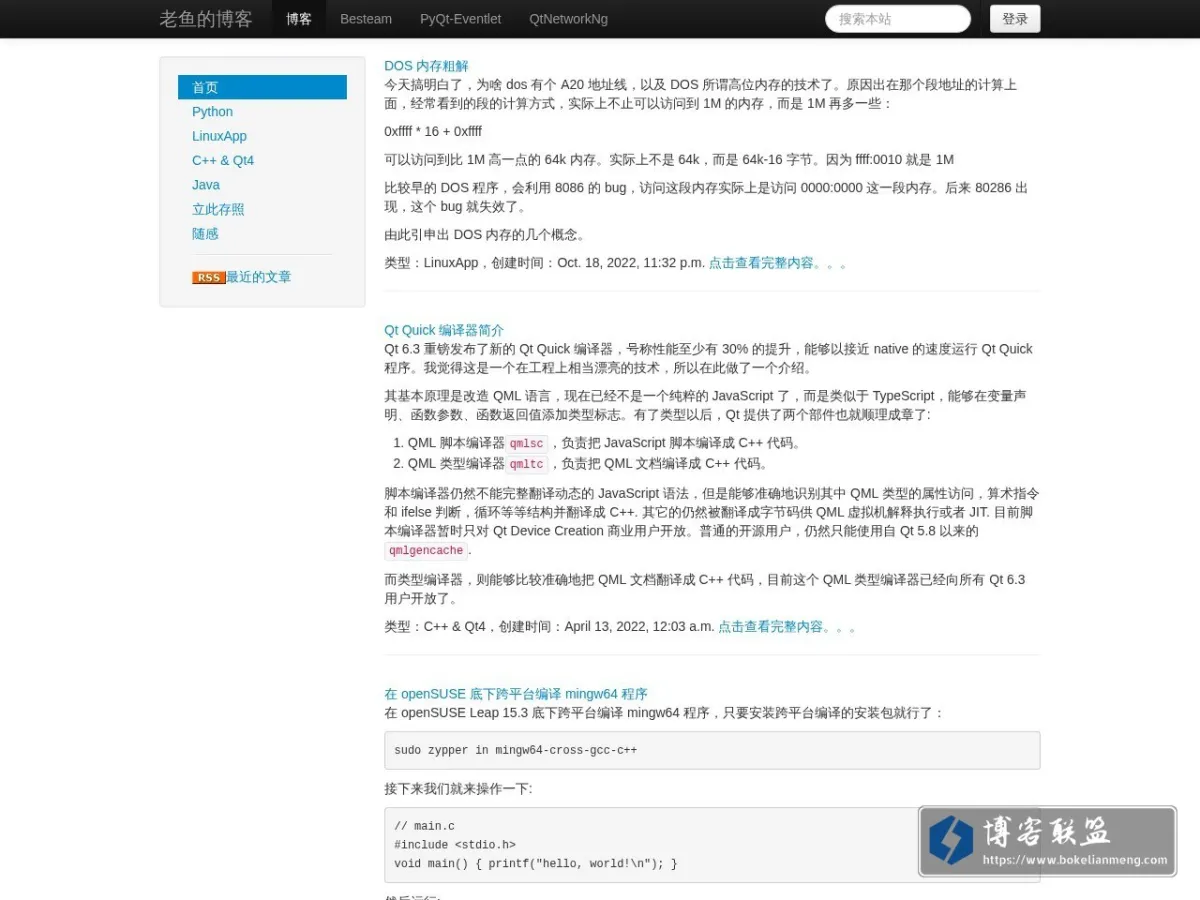
Task: Open the 随感 category
Action: (205, 233)
